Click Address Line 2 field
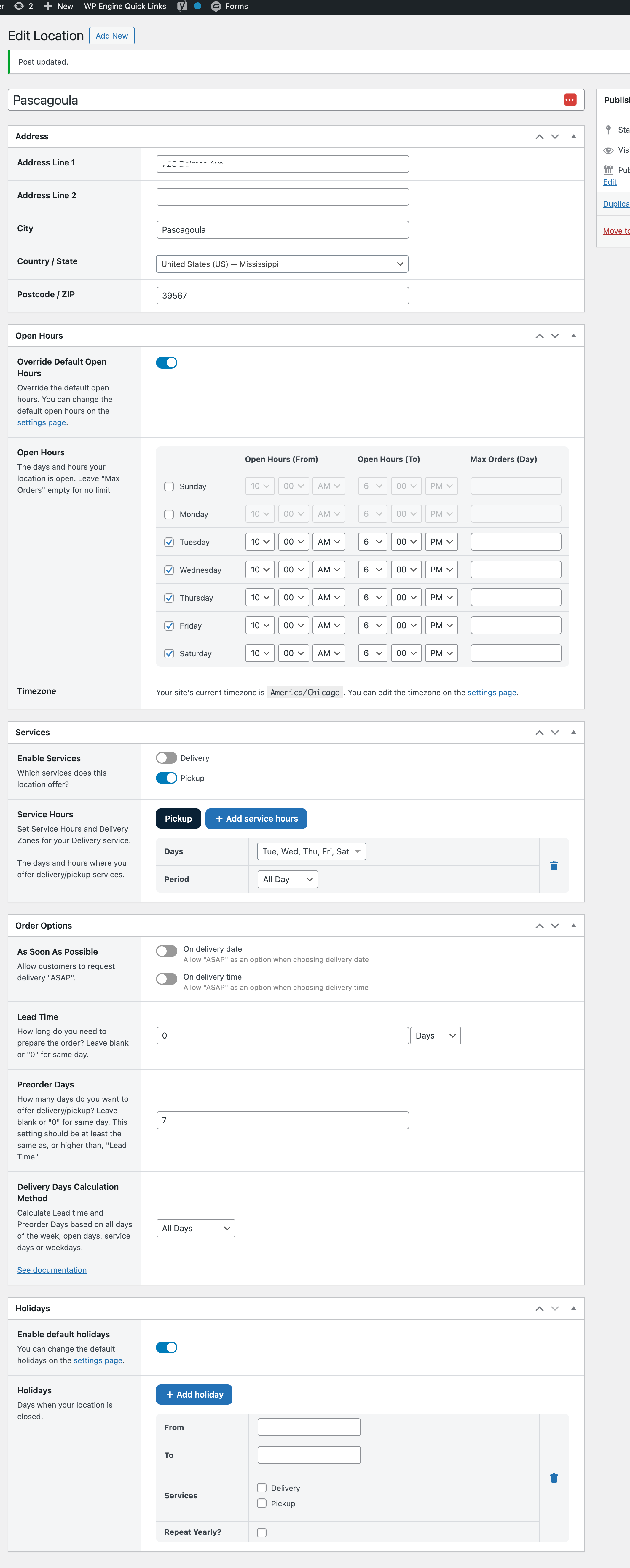 (283, 197)
